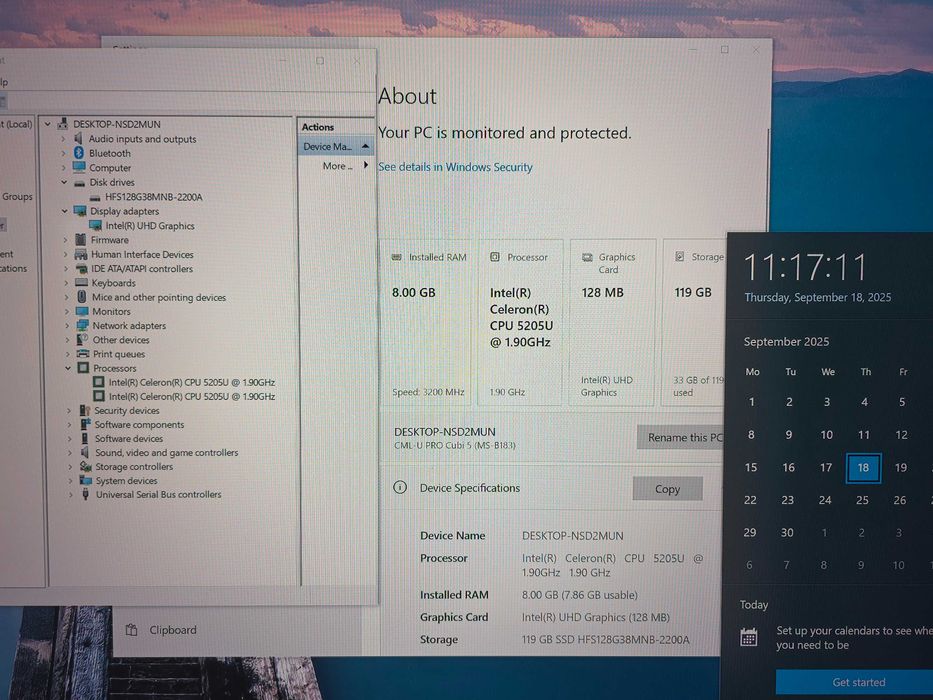
Task: Click the IDE ATA/ATAPI controllers icon
Action: (82, 268)
